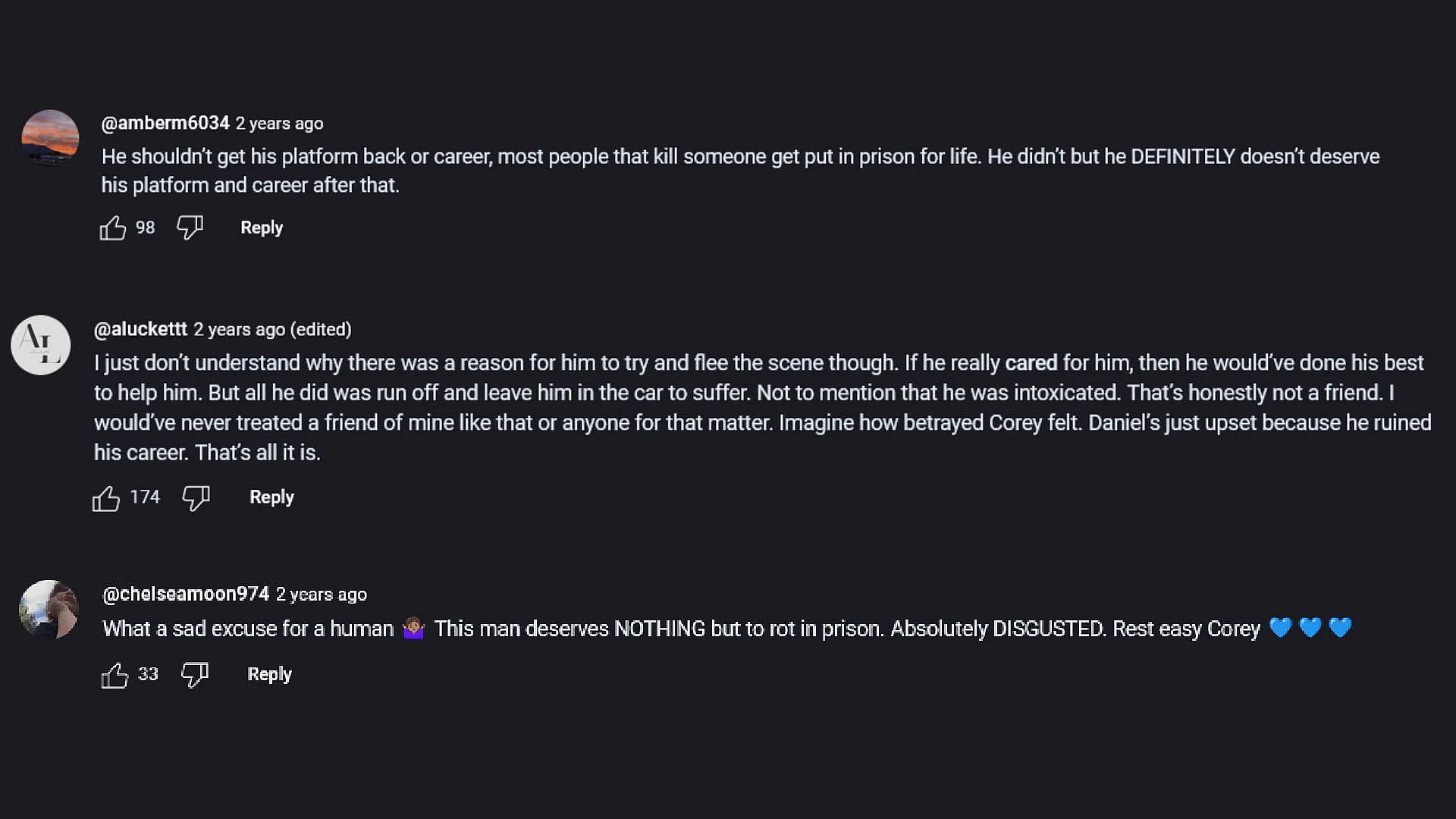The width and height of the screenshot is (1456, 819).
Task: Click the "2 years ago (edited)" timestamp
Action: pyautogui.click(x=272, y=330)
